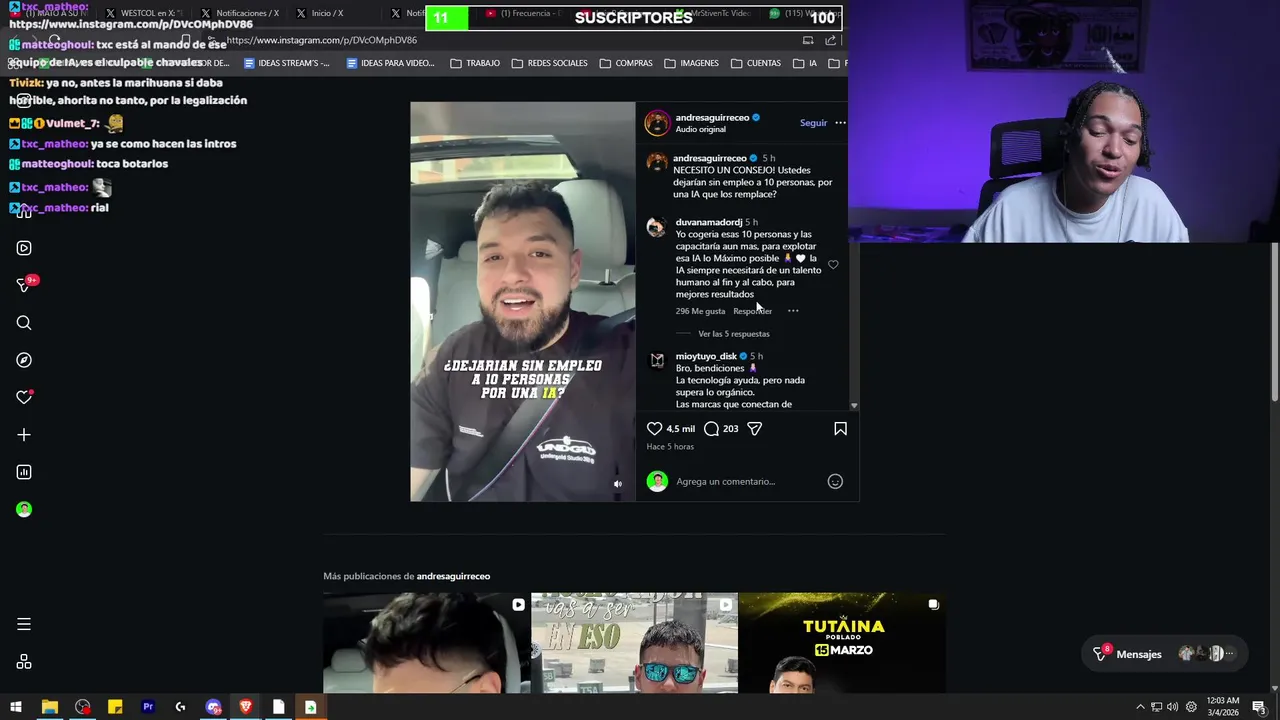Open Windows notification center
This screenshot has width=1280, height=720.
[x=1259, y=707]
